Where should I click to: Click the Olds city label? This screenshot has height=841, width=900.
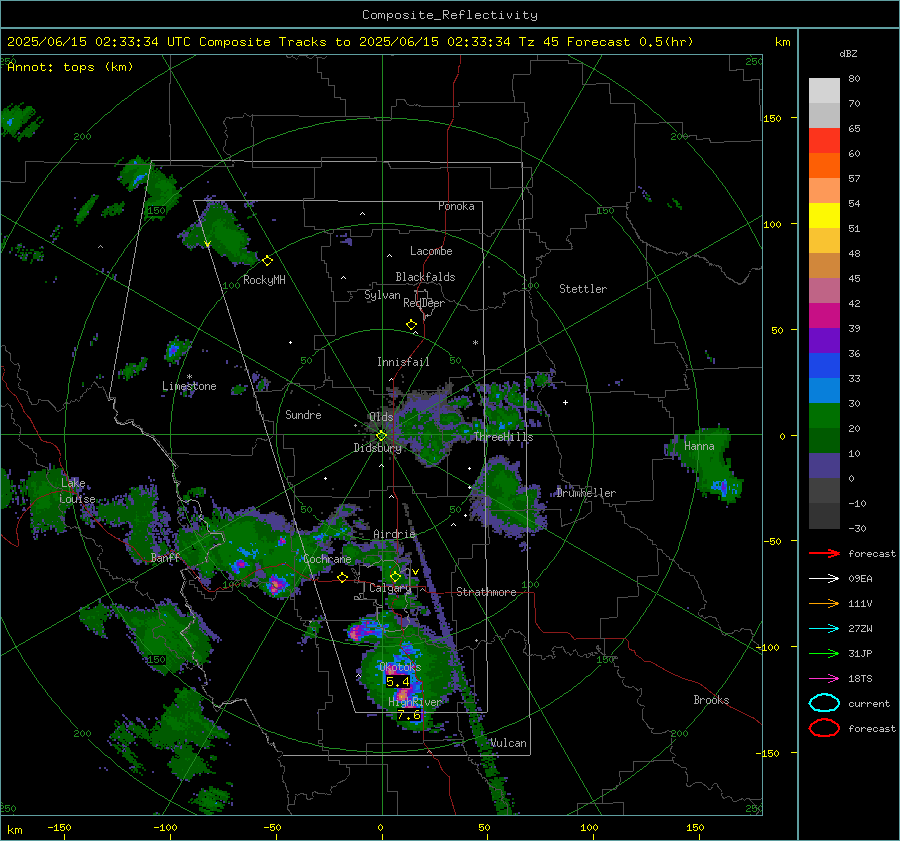pyautogui.click(x=381, y=417)
